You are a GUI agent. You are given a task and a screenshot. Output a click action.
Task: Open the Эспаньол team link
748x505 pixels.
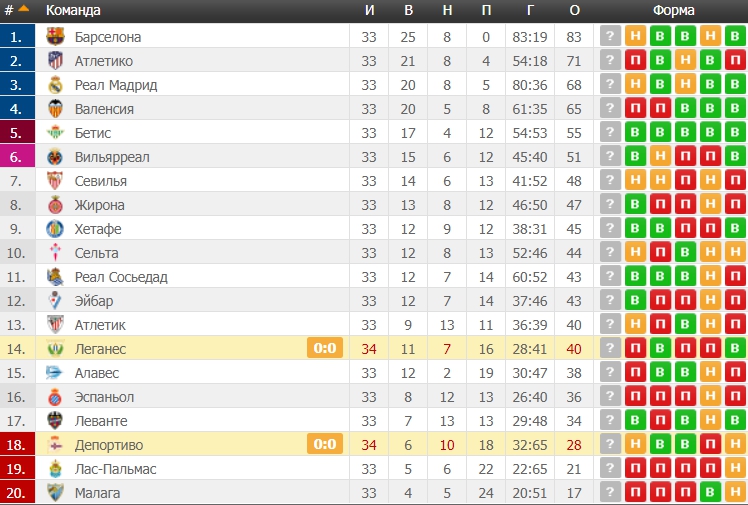pyautogui.click(x=104, y=397)
